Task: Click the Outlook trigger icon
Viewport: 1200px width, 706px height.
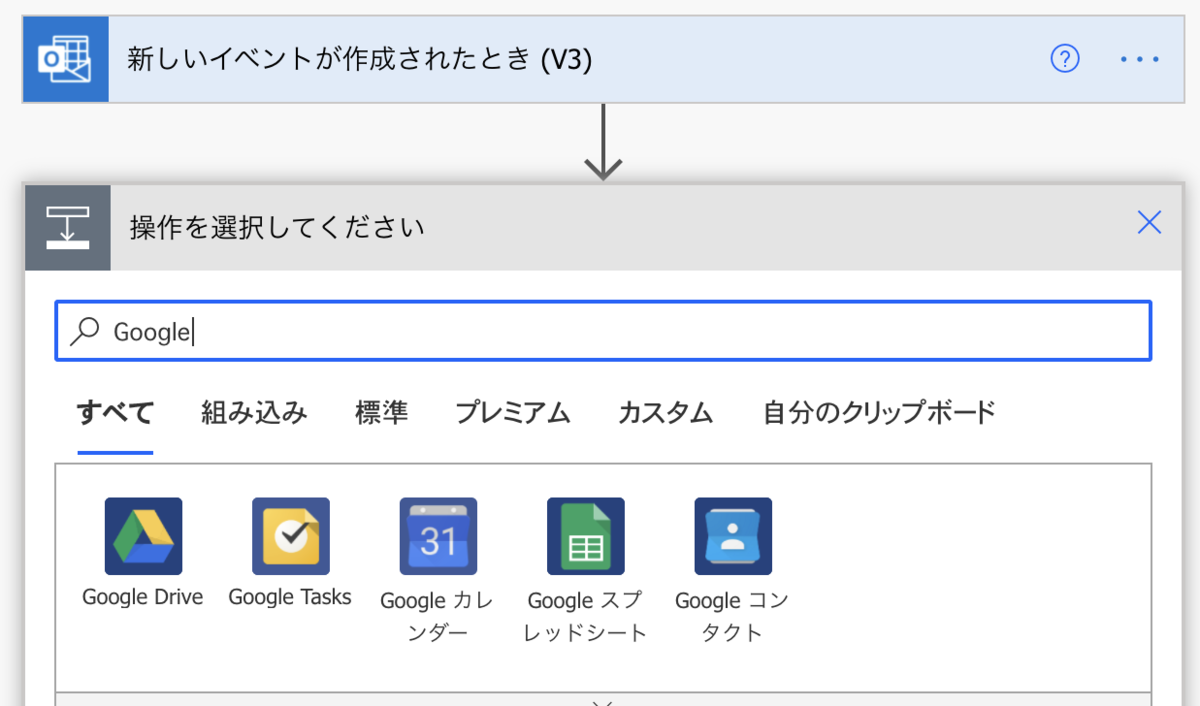Action: (x=64, y=59)
